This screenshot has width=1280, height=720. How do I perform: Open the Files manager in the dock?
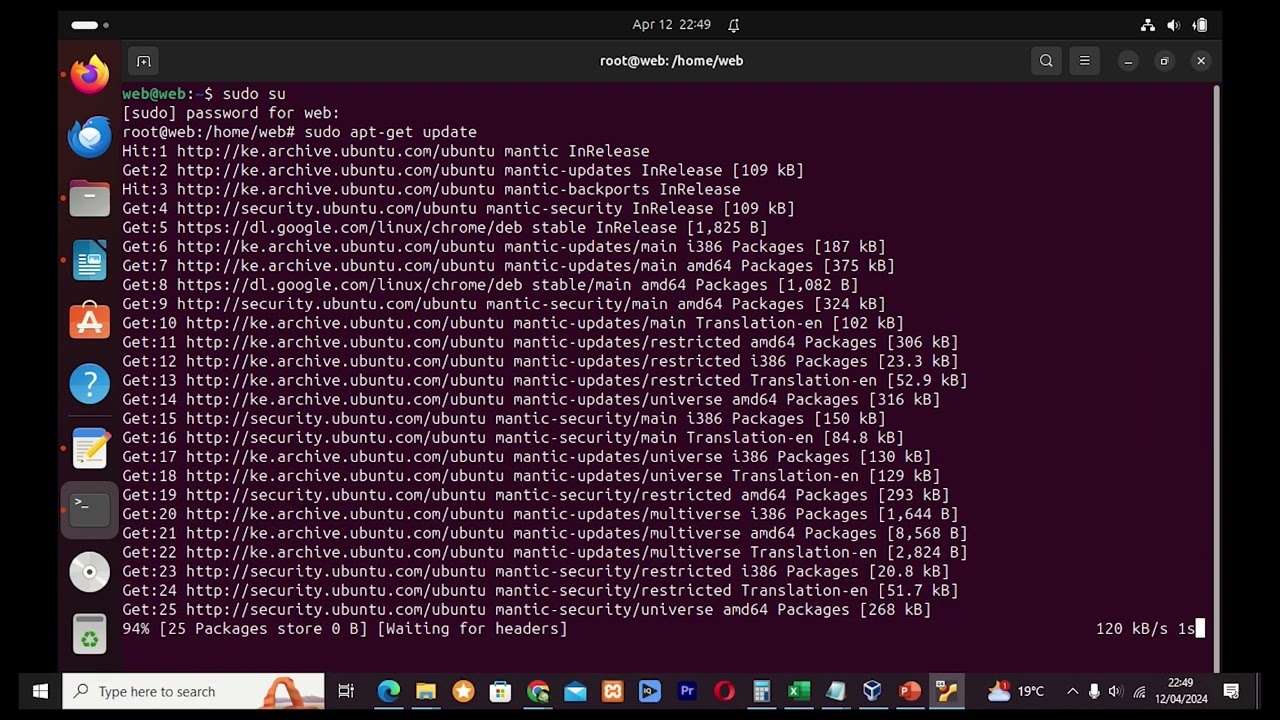pyautogui.click(x=90, y=199)
